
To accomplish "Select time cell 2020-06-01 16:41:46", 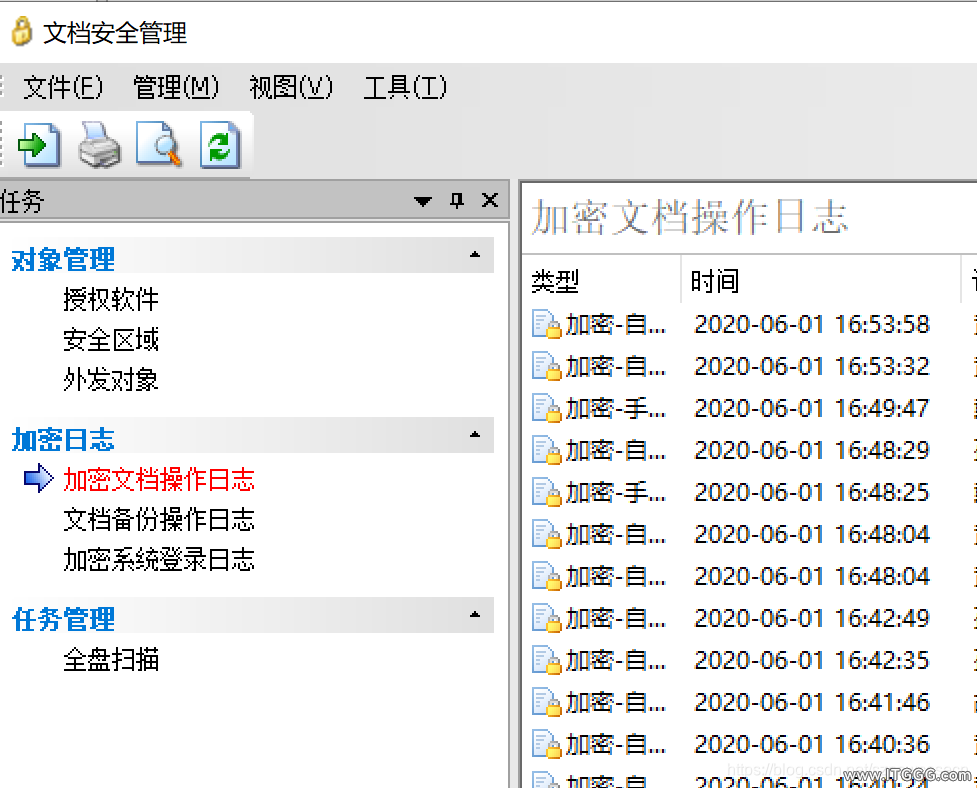I will (812, 703).
